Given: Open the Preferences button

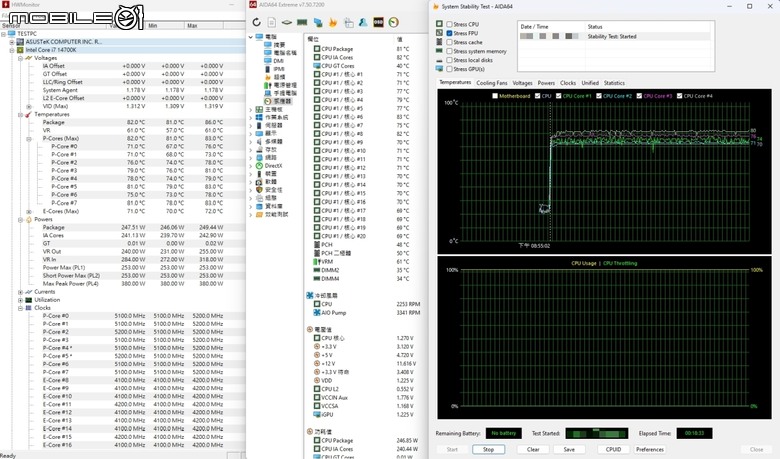Looking at the screenshot, I should pyautogui.click(x=650, y=449).
